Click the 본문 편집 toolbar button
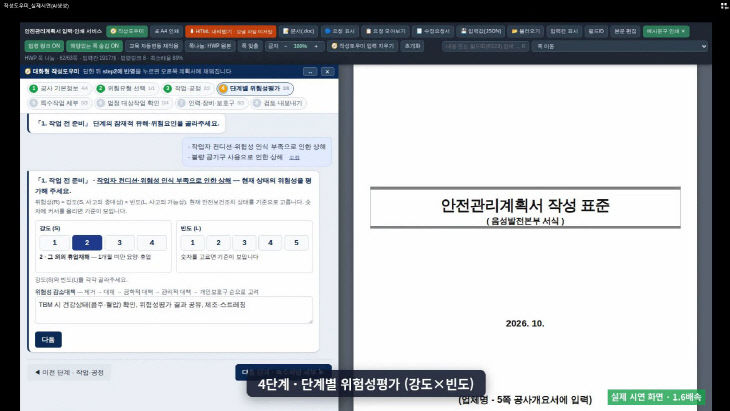 pyautogui.click(x=625, y=31)
